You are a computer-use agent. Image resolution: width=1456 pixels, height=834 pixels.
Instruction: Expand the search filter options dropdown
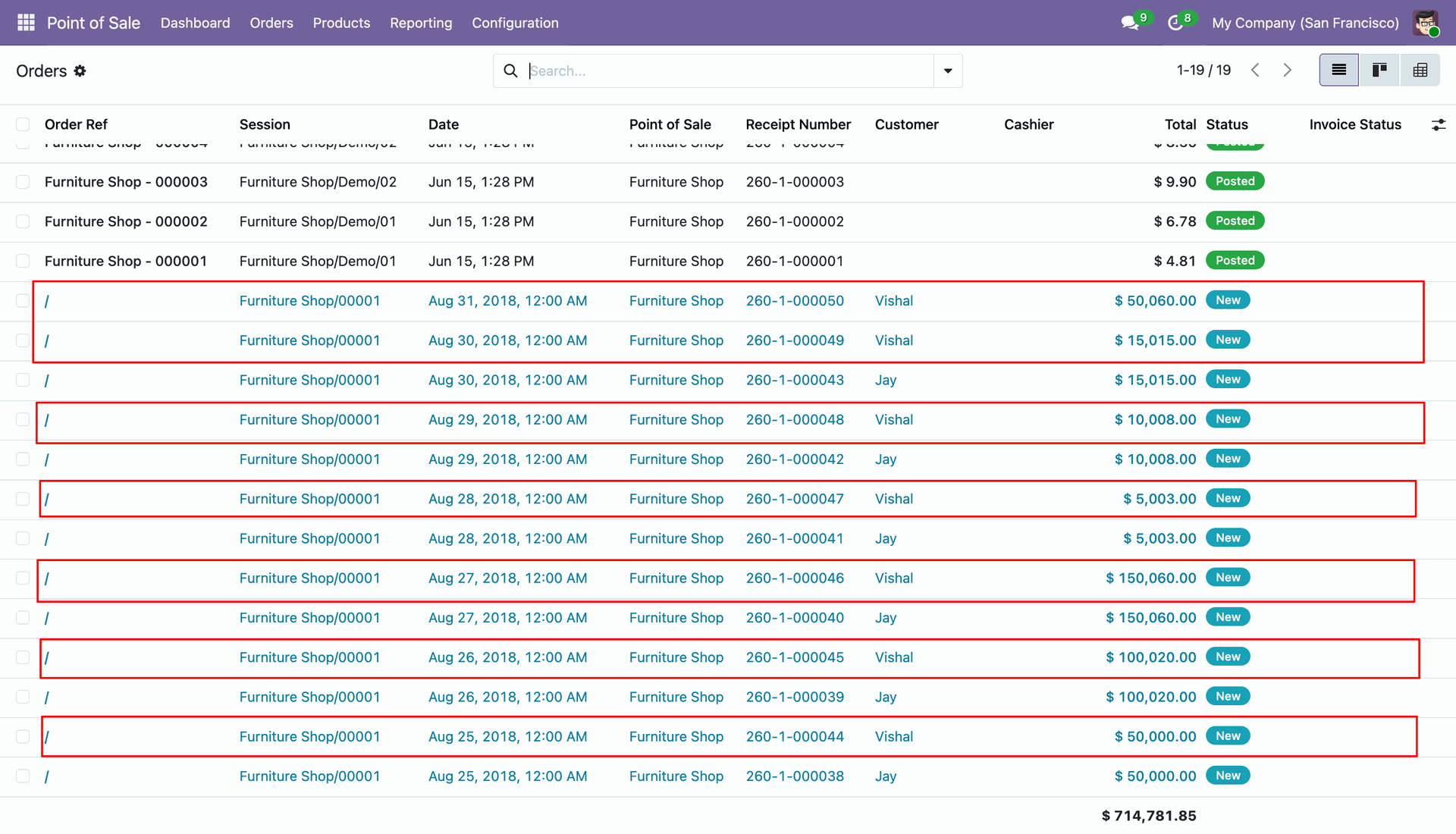tap(948, 71)
